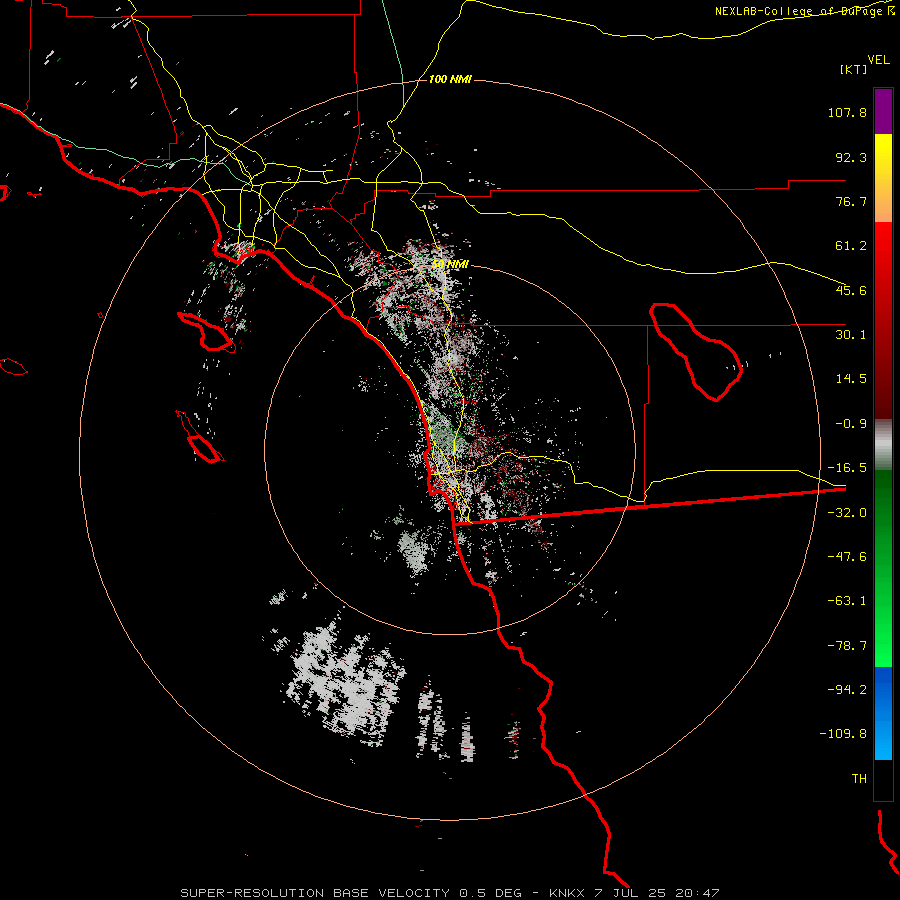Viewport: 900px width, 900px height.
Task: Click the [KT] units label
Action: pyautogui.click(x=854, y=69)
